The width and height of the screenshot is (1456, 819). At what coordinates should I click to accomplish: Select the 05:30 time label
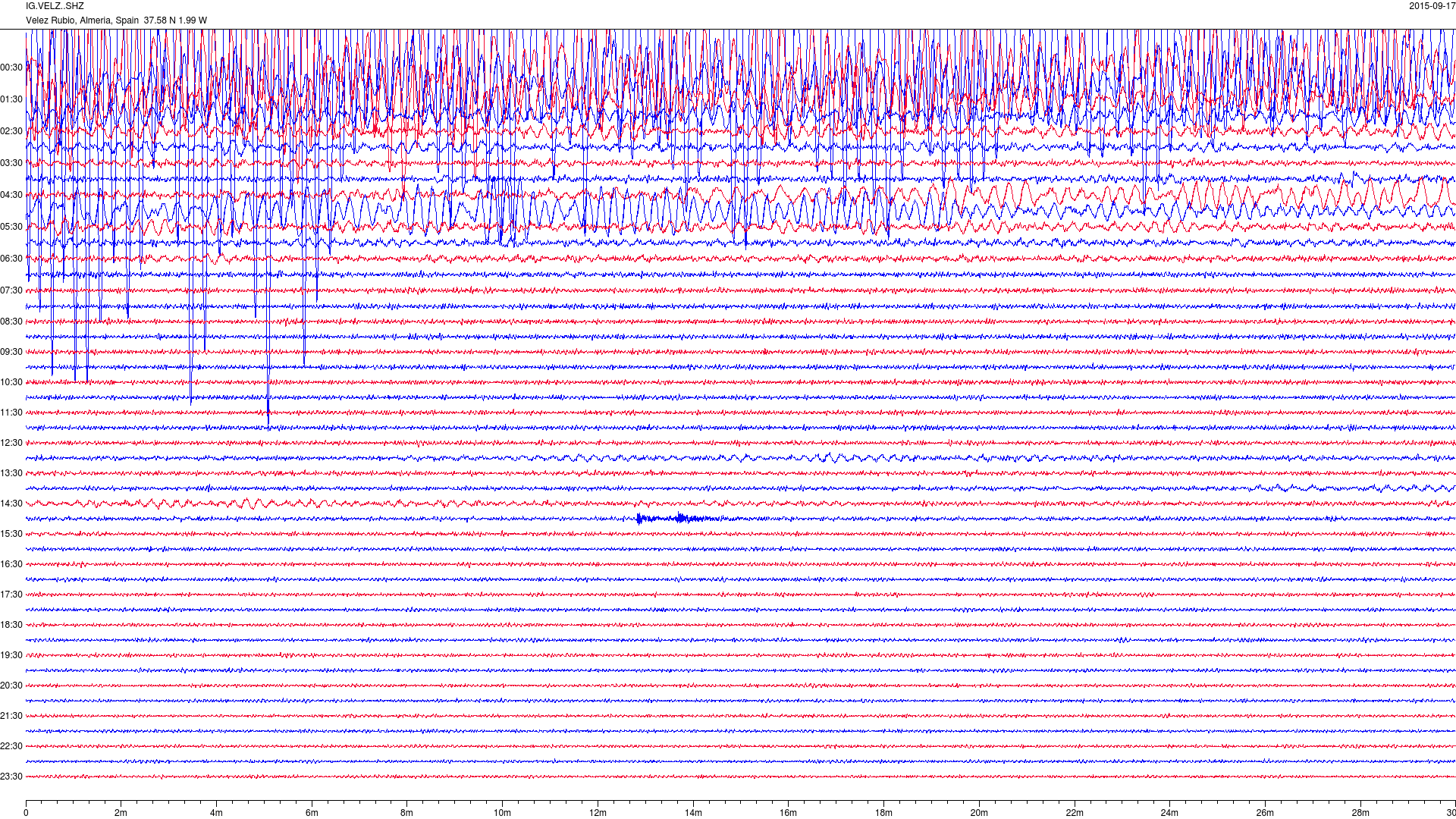[11, 227]
